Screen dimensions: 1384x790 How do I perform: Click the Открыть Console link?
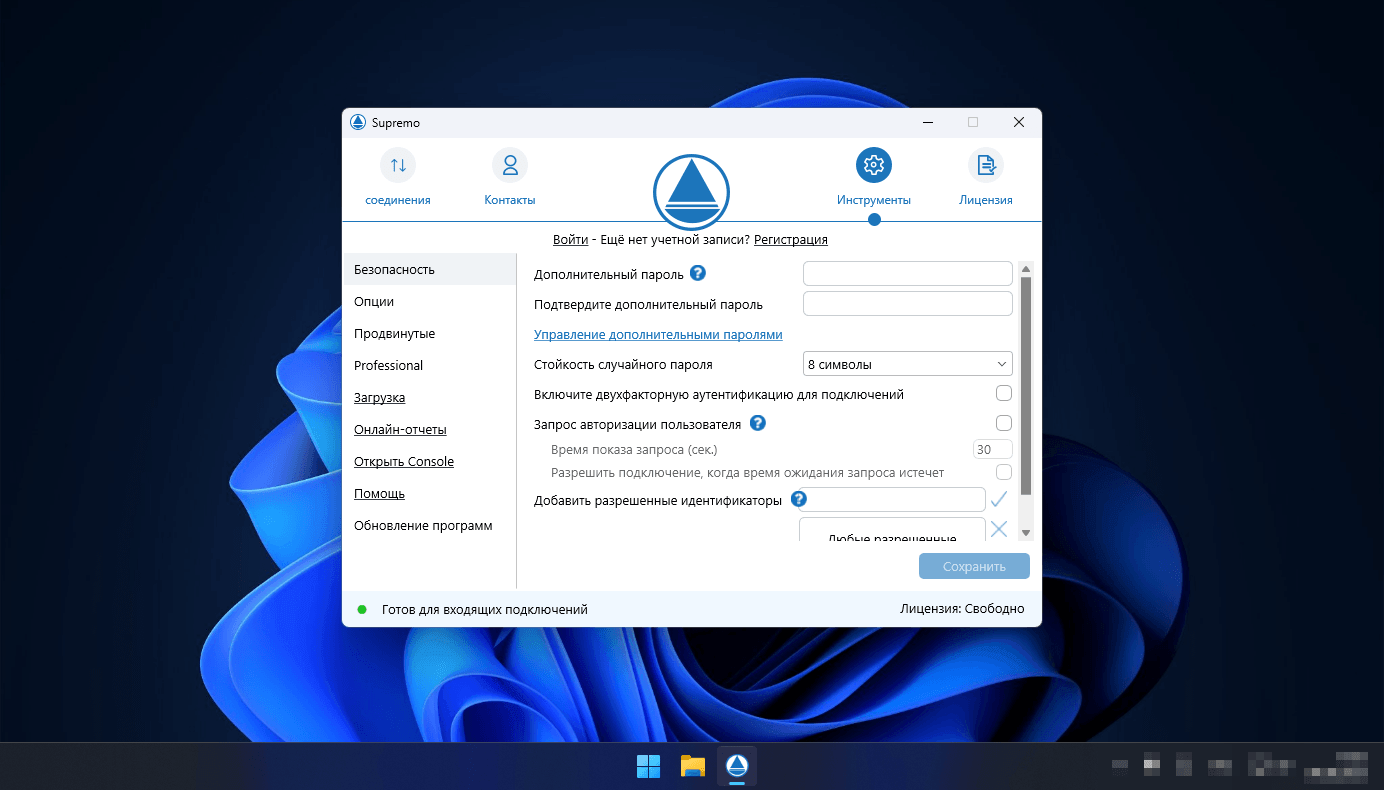404,461
